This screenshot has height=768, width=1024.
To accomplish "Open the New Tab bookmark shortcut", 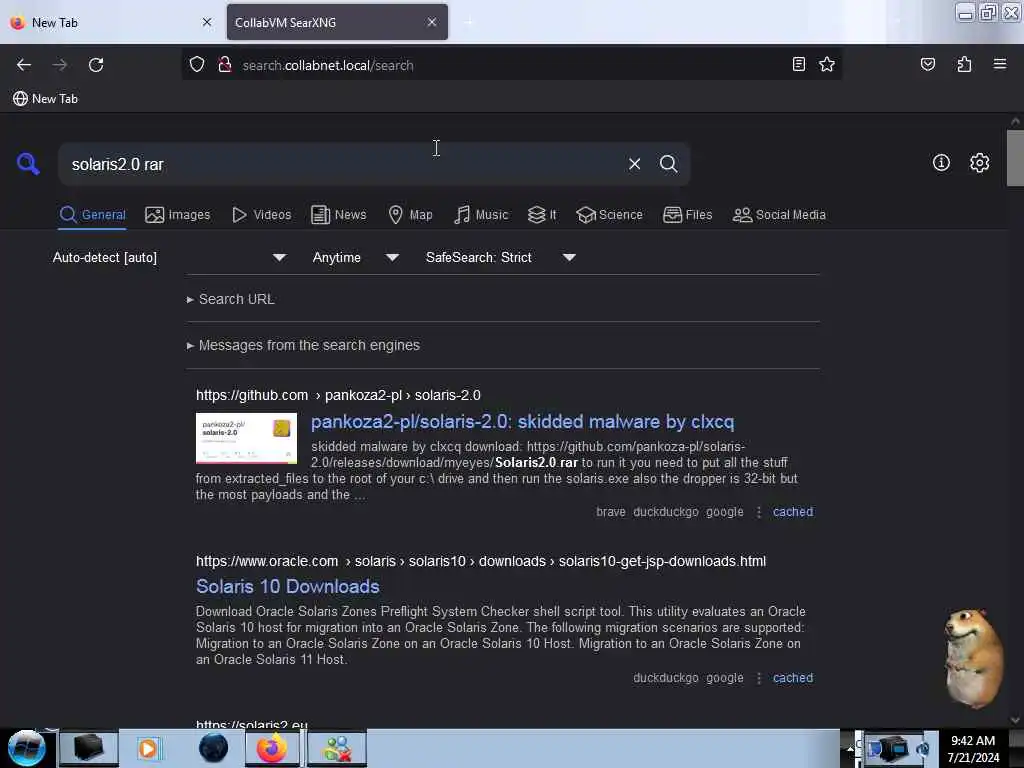I will pos(45,99).
